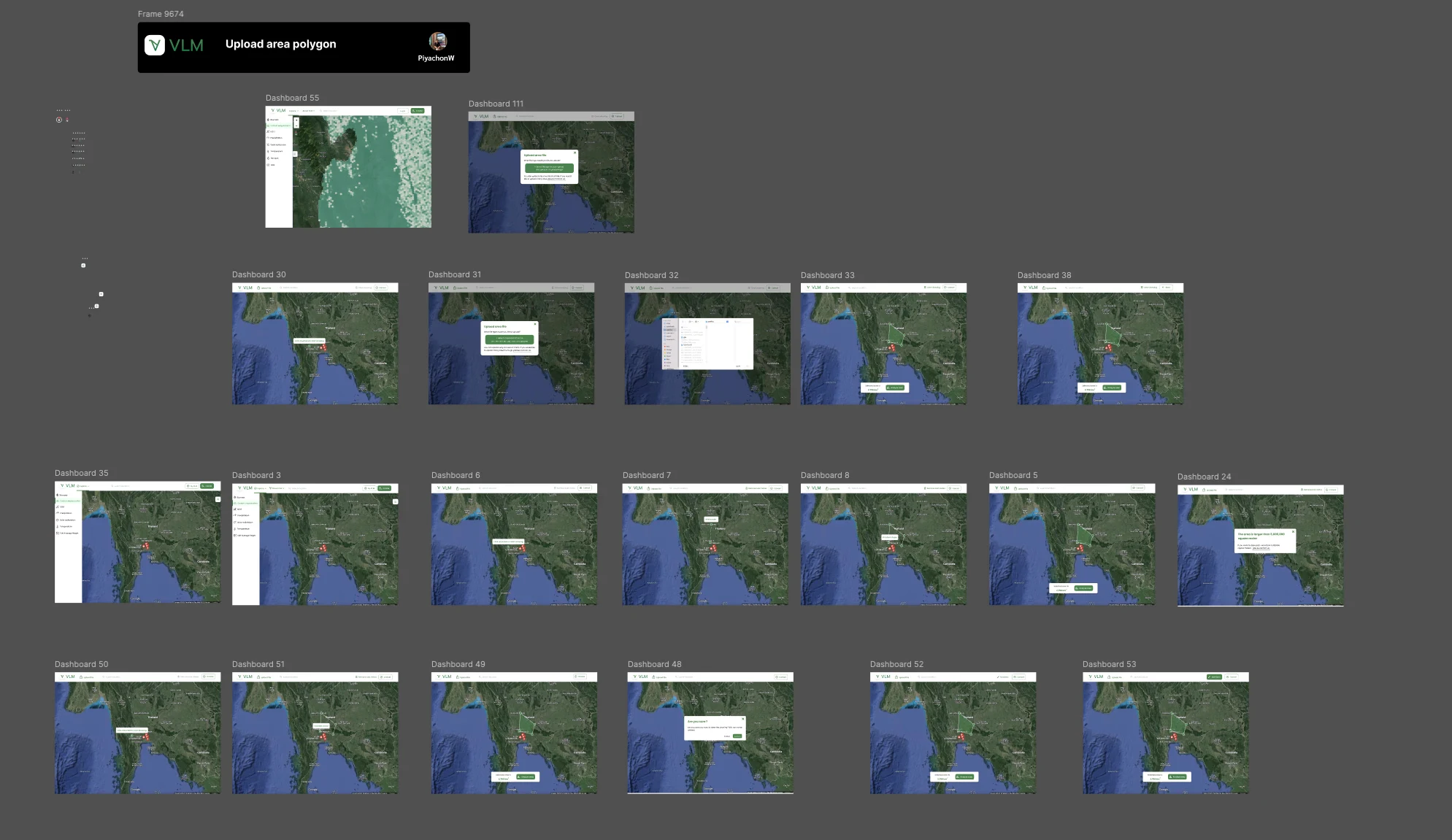Select the 'Dashboard 51' frame label
The image size is (1452, 840).
coord(258,664)
